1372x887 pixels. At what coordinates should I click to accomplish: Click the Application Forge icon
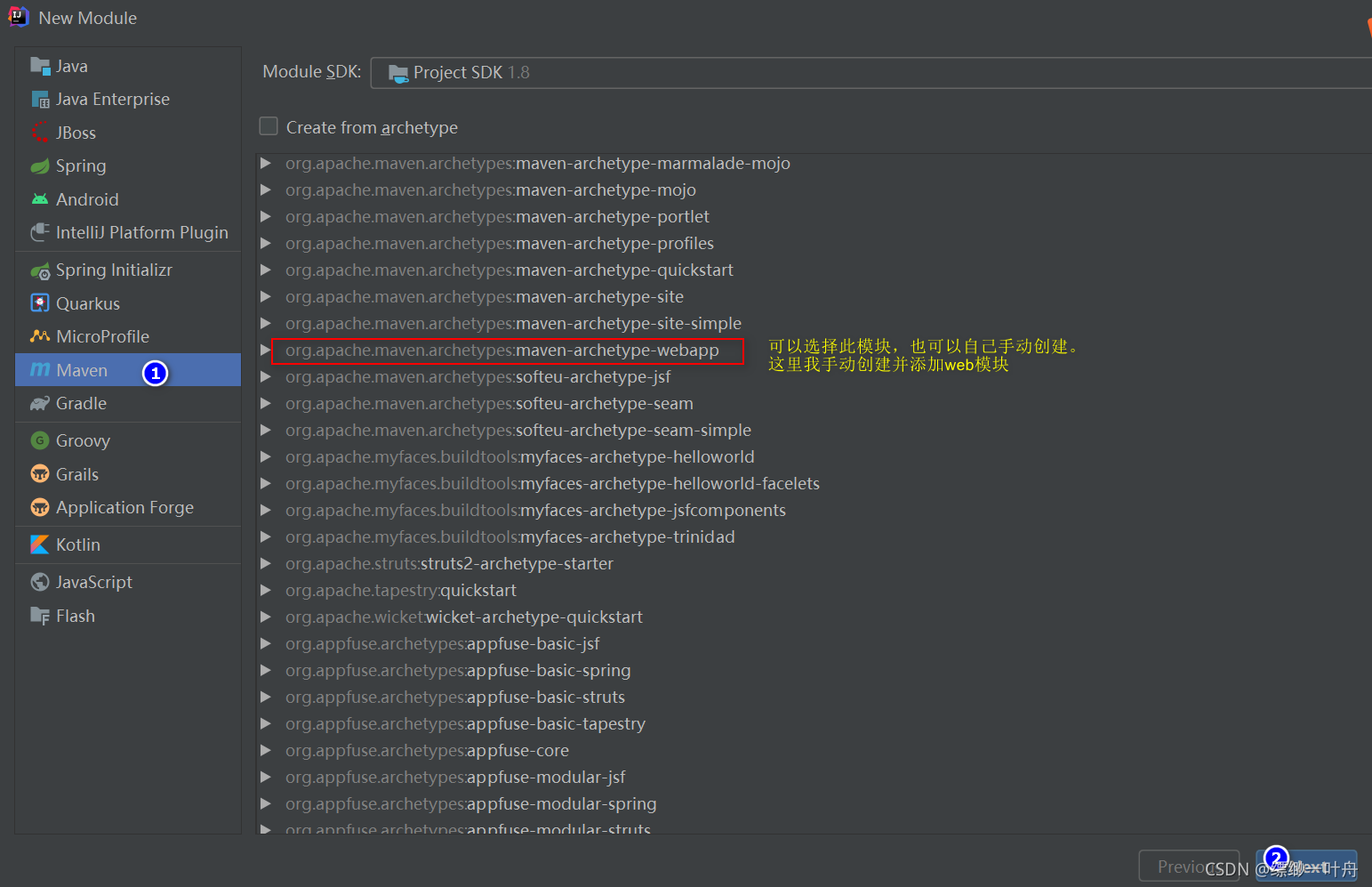tap(40, 507)
